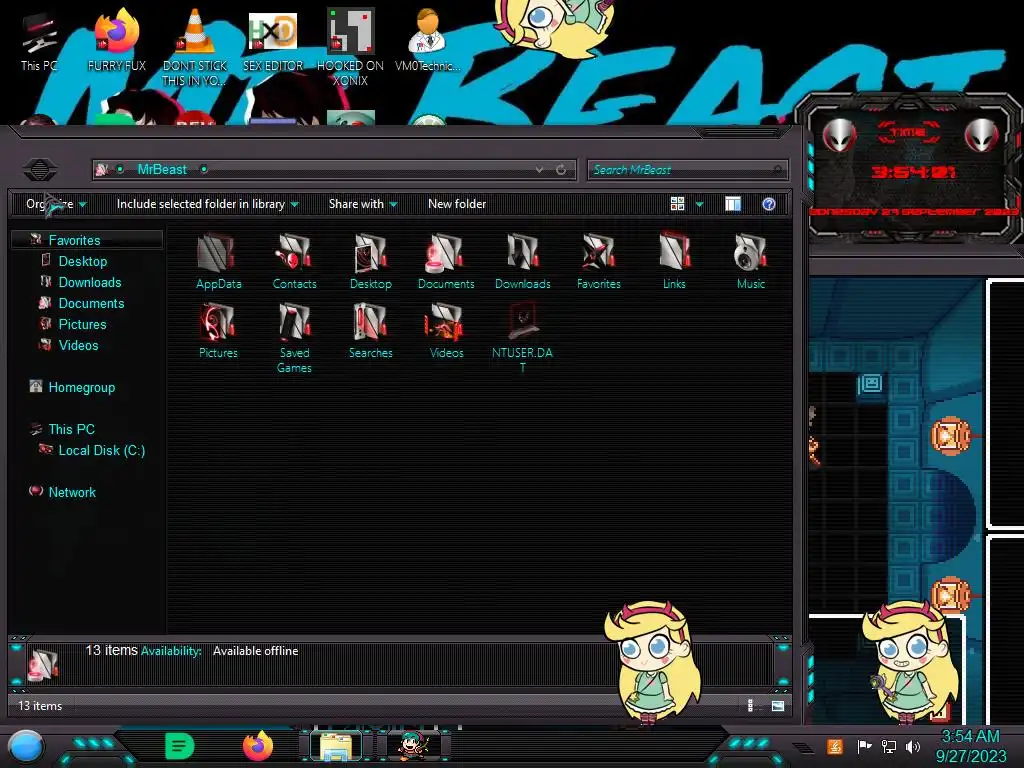Screen dimensions: 1024x768
Task: Select Videos in navigation pane
Action: click(78, 345)
